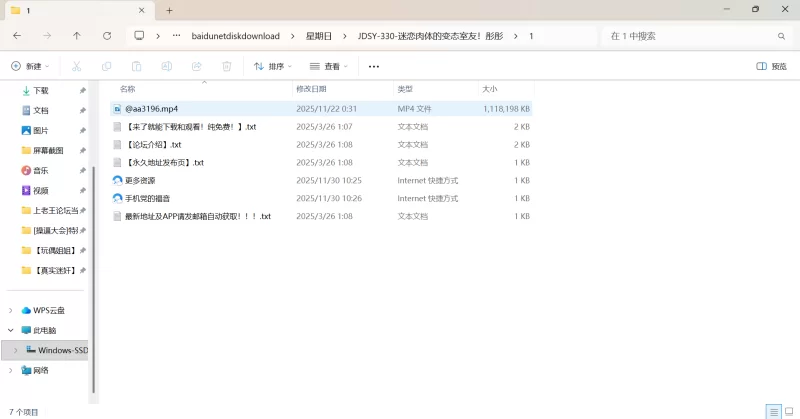Click the Paste icon in toolbar
This screenshot has width=800, height=419.
pos(136,66)
